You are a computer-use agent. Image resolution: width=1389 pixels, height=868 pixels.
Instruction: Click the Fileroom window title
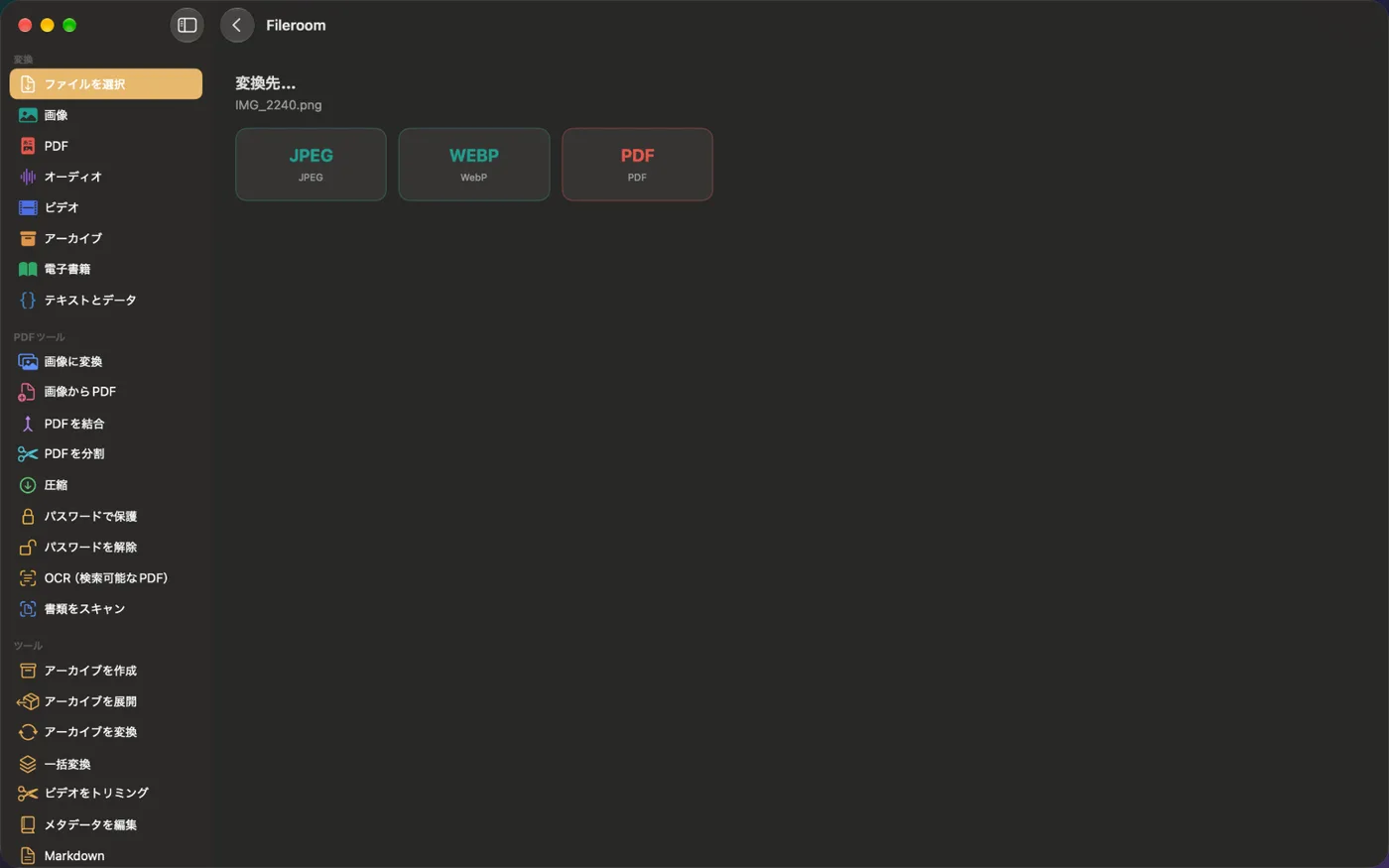pos(296,25)
